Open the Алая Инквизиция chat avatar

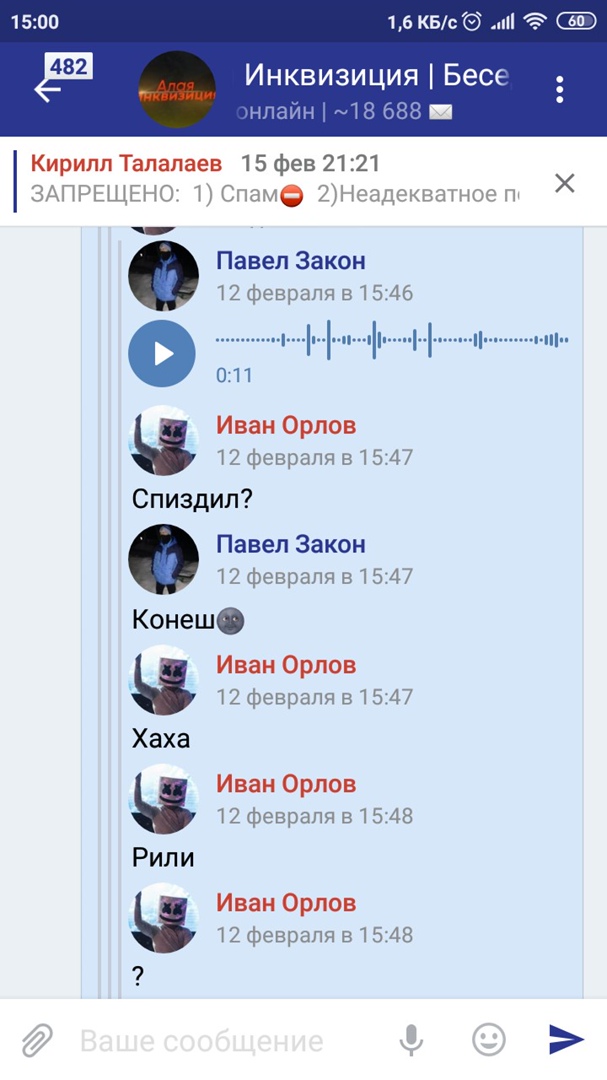177,90
